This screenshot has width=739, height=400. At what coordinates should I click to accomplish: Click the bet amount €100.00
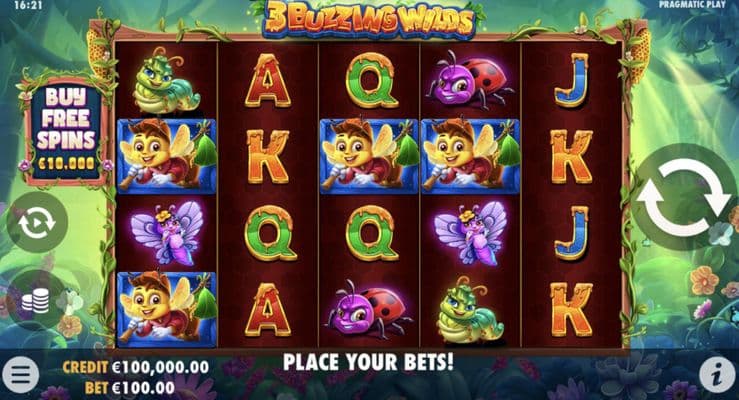click(143, 388)
